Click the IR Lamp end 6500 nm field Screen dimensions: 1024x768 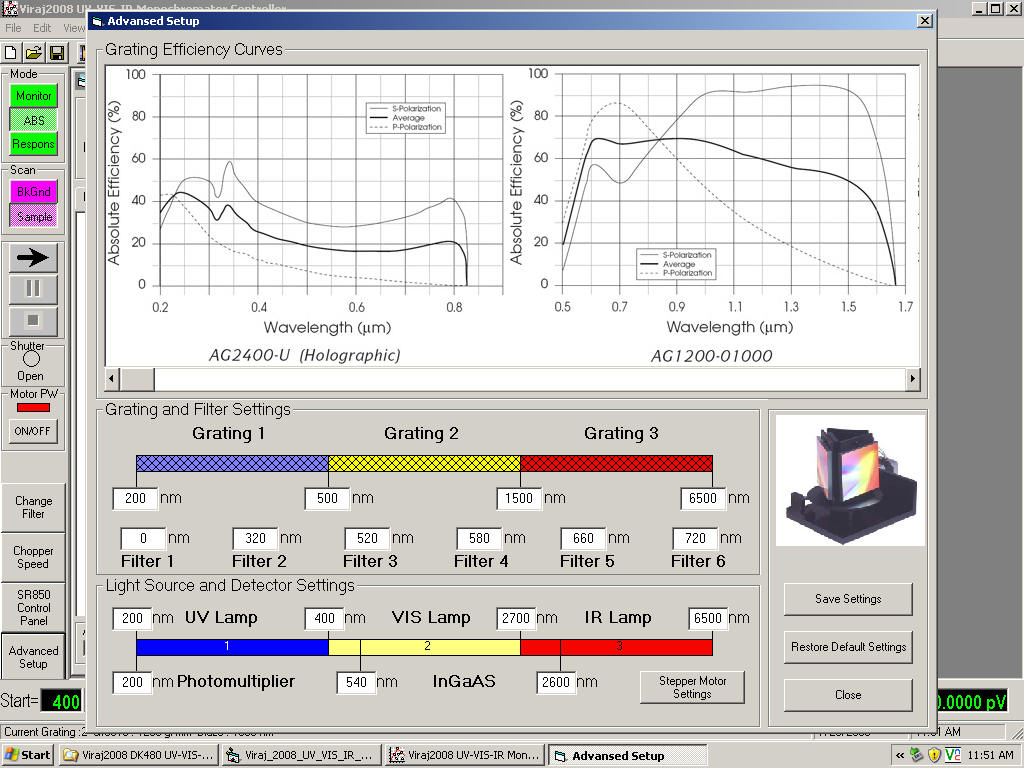pyautogui.click(x=708, y=618)
